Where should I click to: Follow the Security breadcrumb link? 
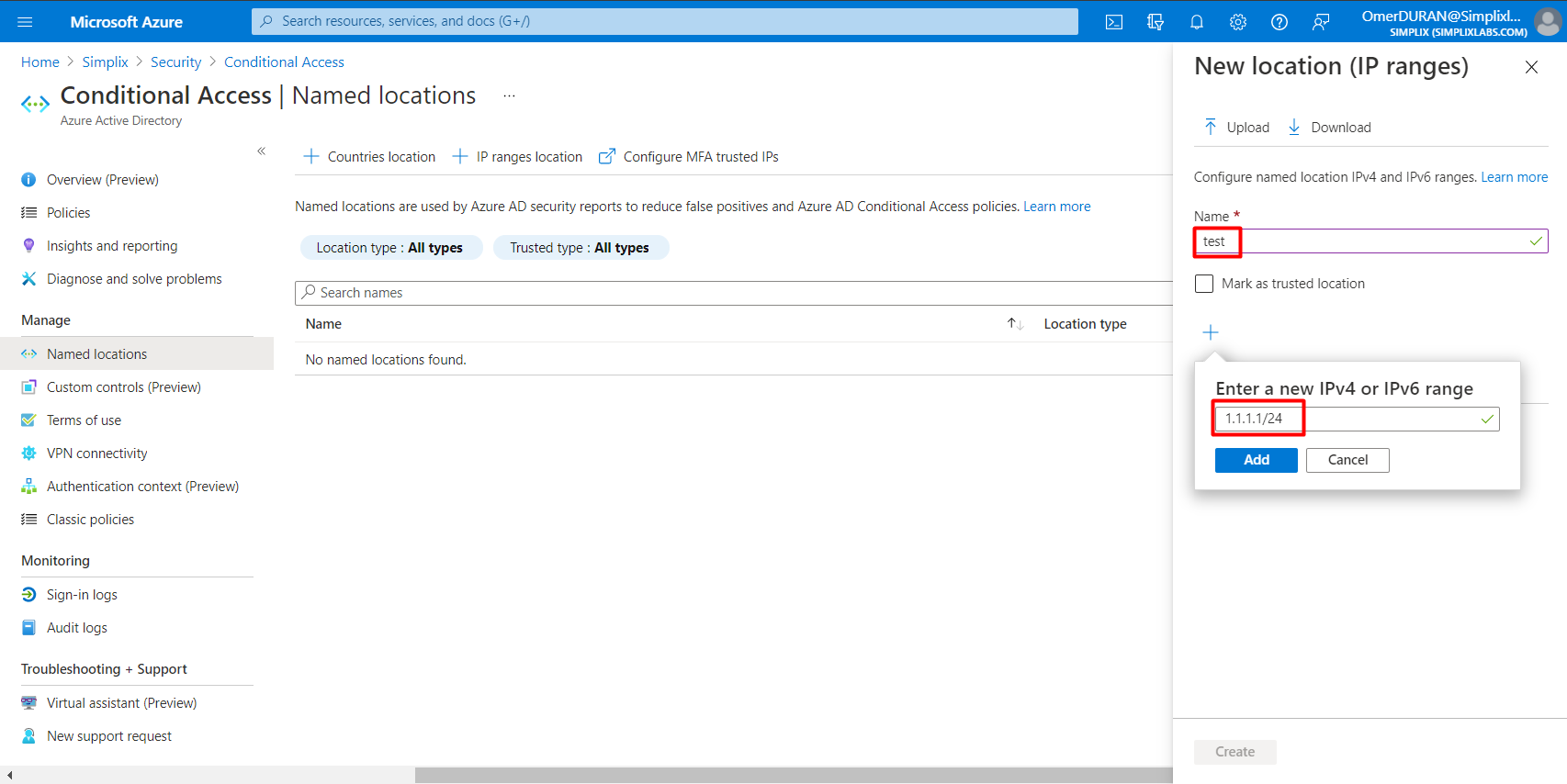pos(176,62)
